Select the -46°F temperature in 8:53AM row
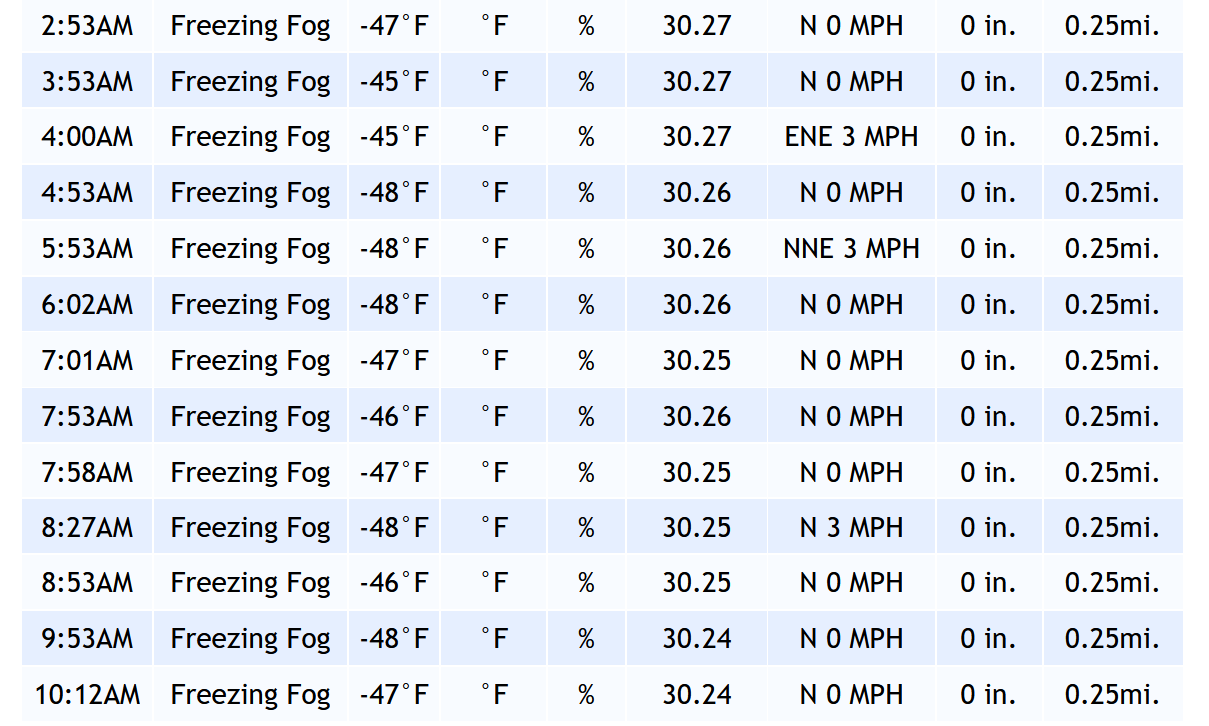 point(394,582)
